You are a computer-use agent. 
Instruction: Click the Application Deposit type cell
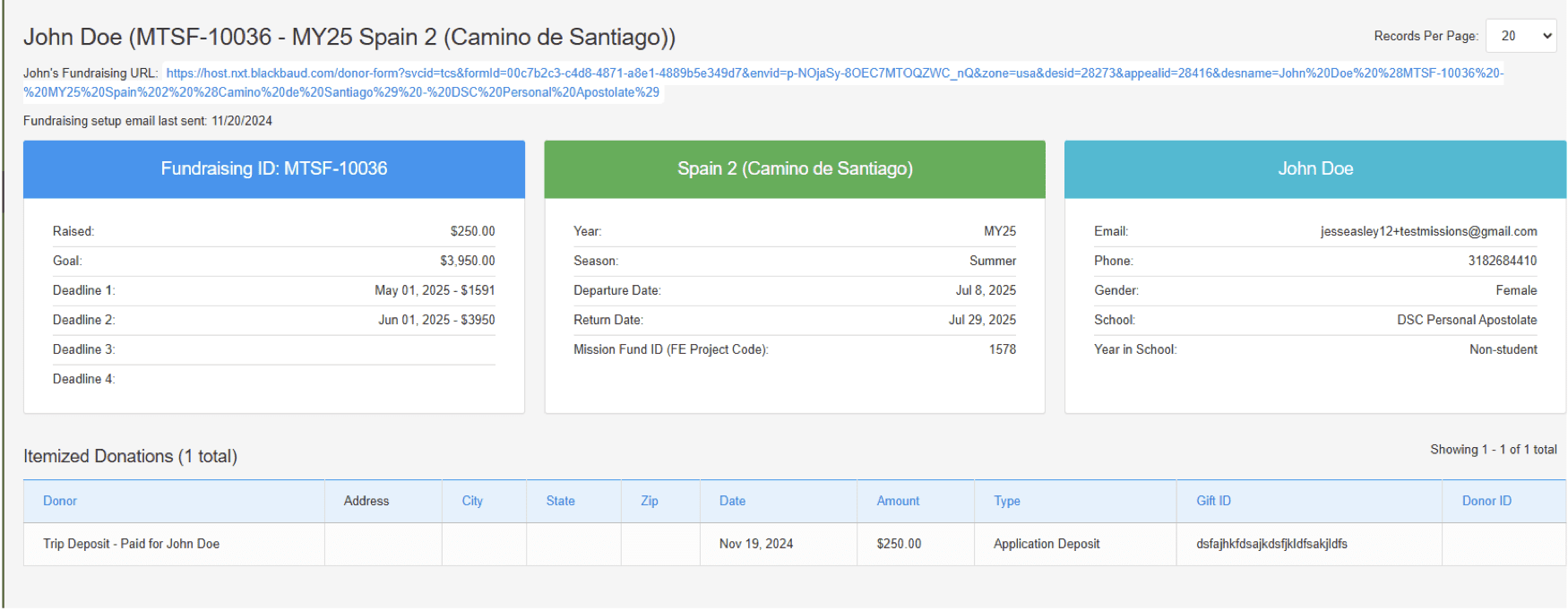click(x=1046, y=544)
